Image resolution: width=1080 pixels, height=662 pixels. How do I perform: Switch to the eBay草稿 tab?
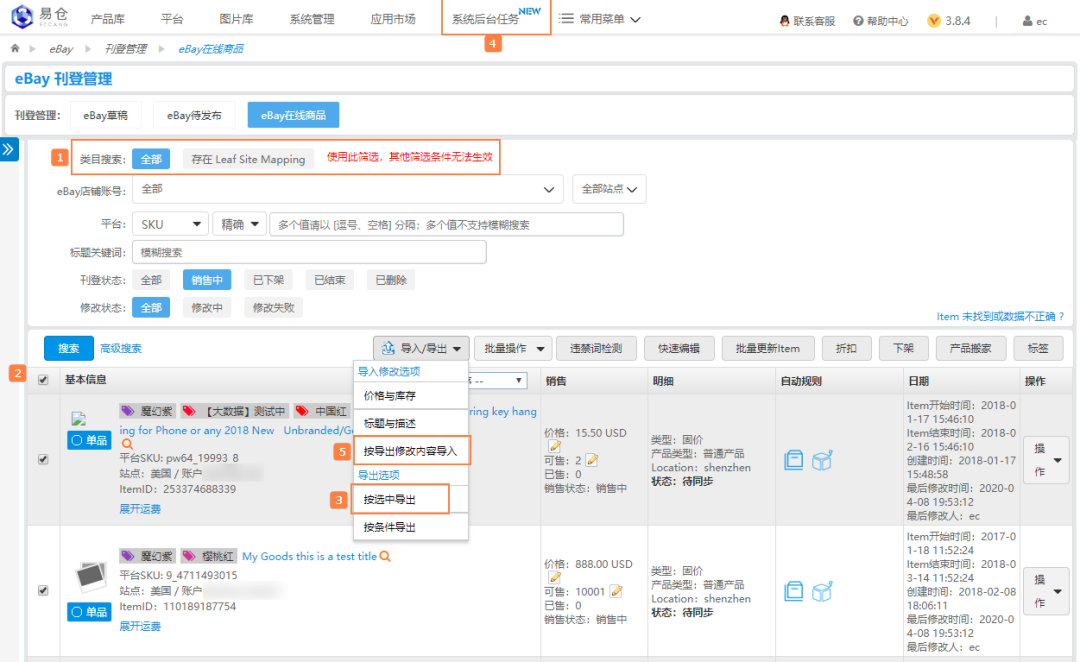tap(112, 115)
